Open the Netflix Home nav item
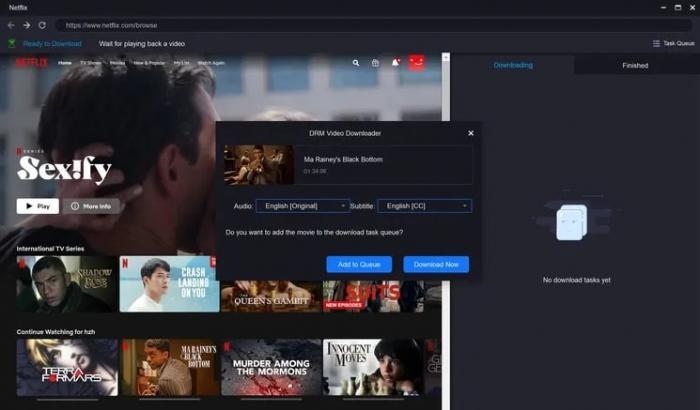 point(65,63)
